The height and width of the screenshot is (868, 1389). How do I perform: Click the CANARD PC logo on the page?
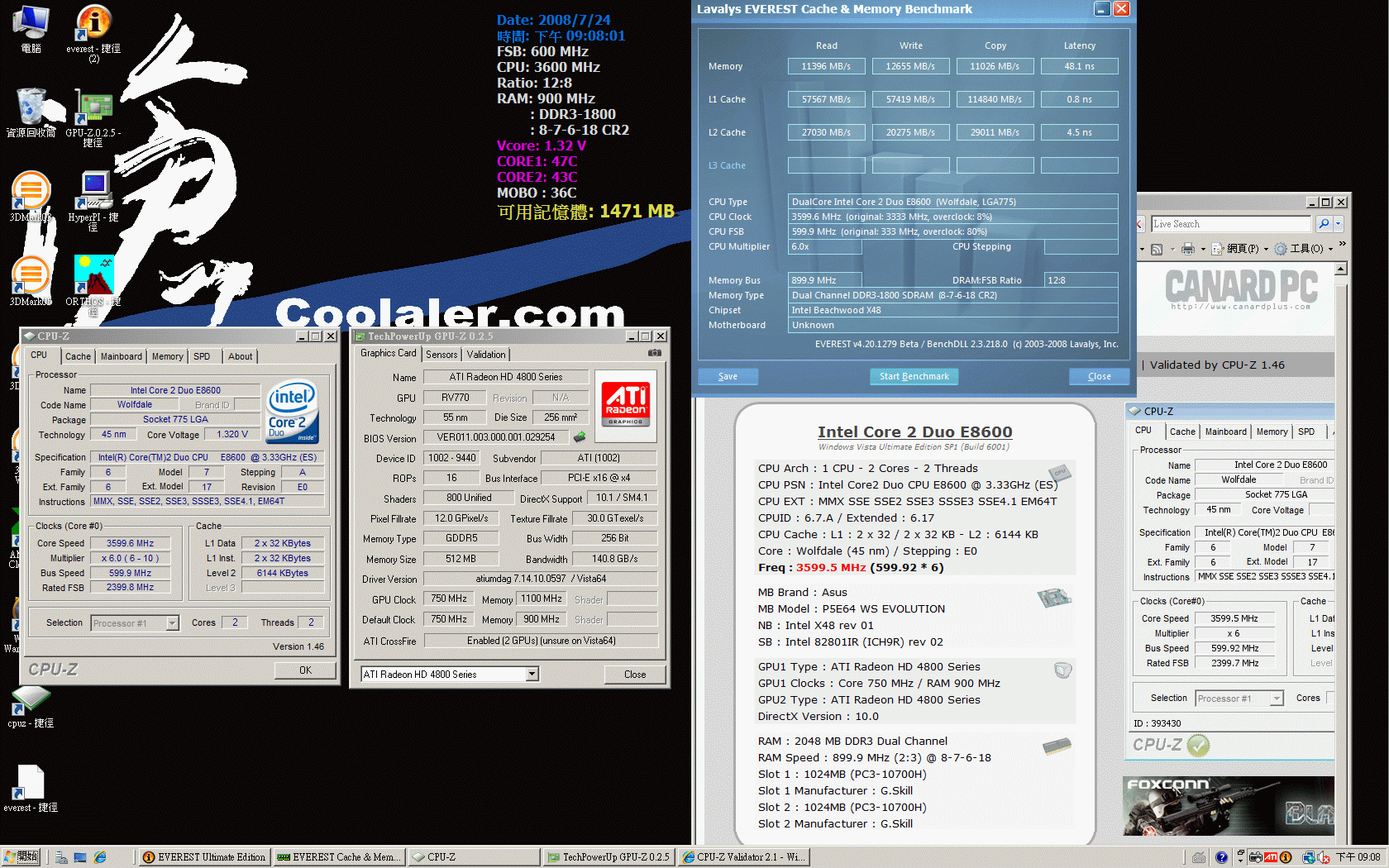click(x=1242, y=289)
